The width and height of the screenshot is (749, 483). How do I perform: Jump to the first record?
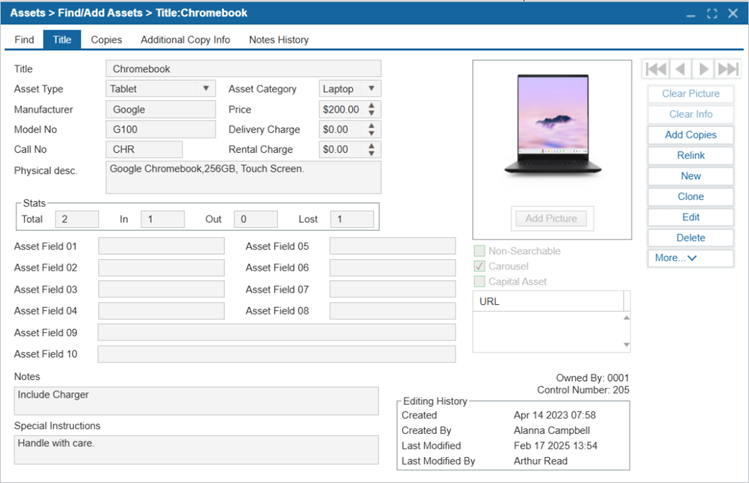[656, 69]
